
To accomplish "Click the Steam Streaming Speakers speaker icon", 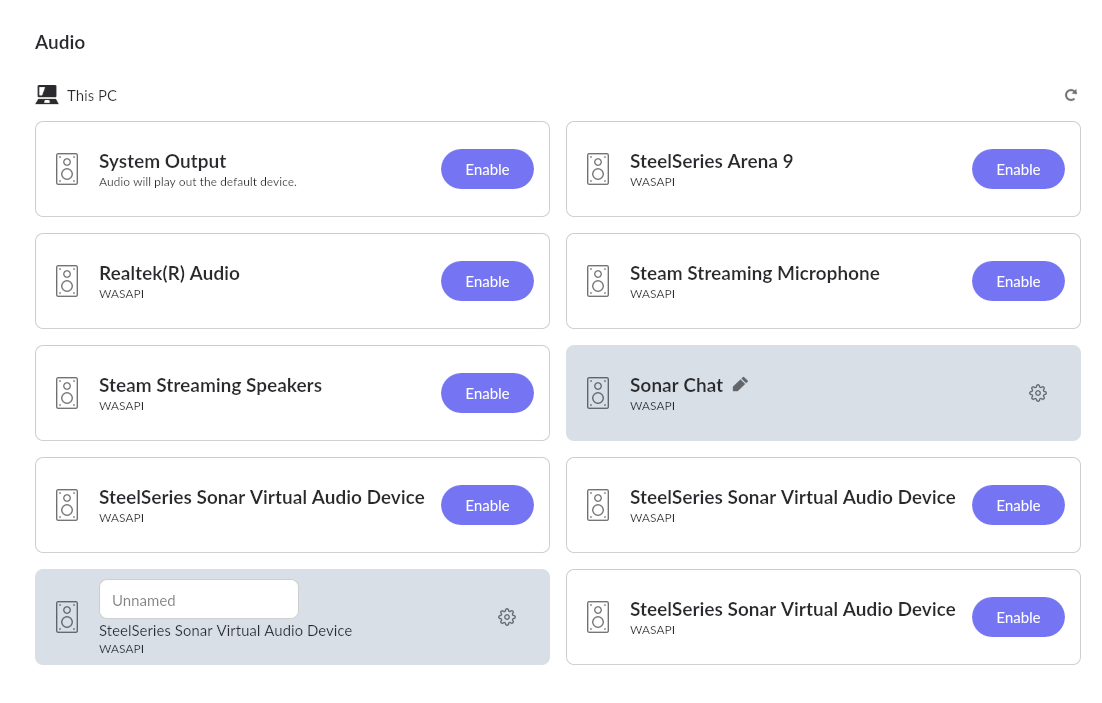I will pyautogui.click(x=67, y=393).
